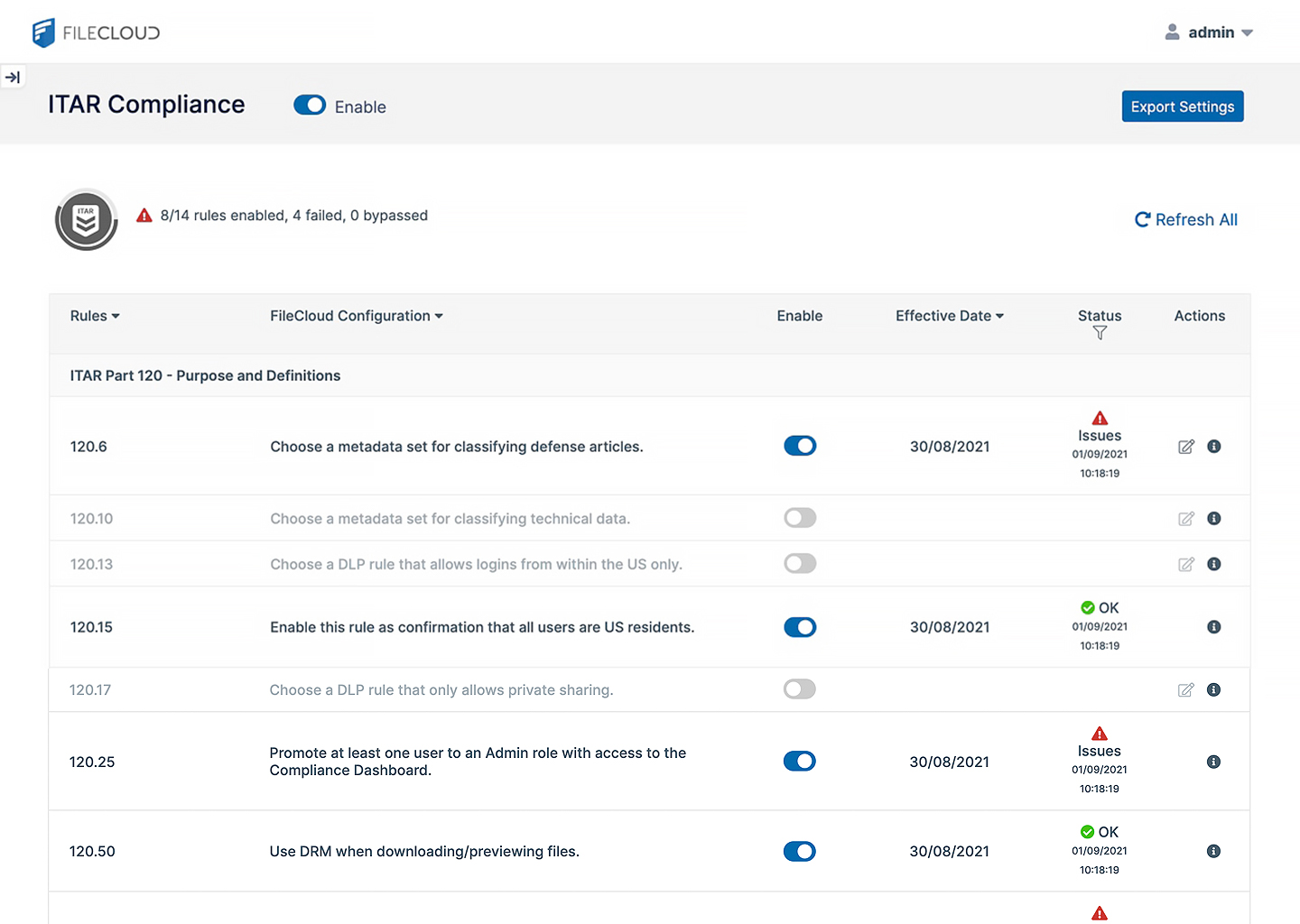The height and width of the screenshot is (924, 1300).
Task: Click 'Choose a metadata set for classifying defense articles.'
Action: [x=457, y=447]
